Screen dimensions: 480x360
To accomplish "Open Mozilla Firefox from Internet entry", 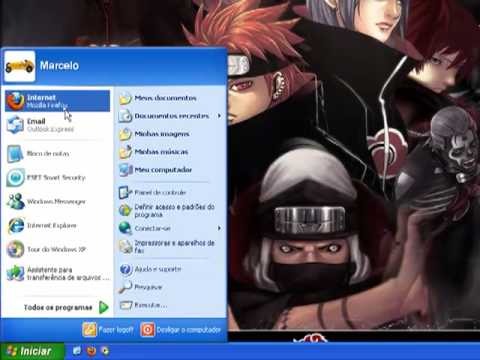I will pos(58,101).
